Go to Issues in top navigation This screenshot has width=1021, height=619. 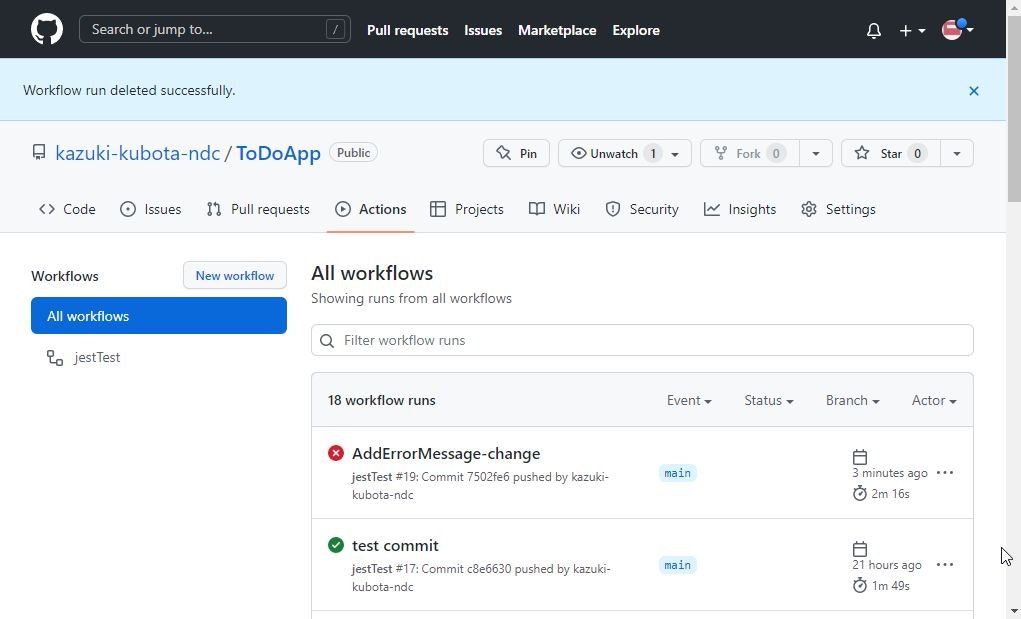(483, 30)
